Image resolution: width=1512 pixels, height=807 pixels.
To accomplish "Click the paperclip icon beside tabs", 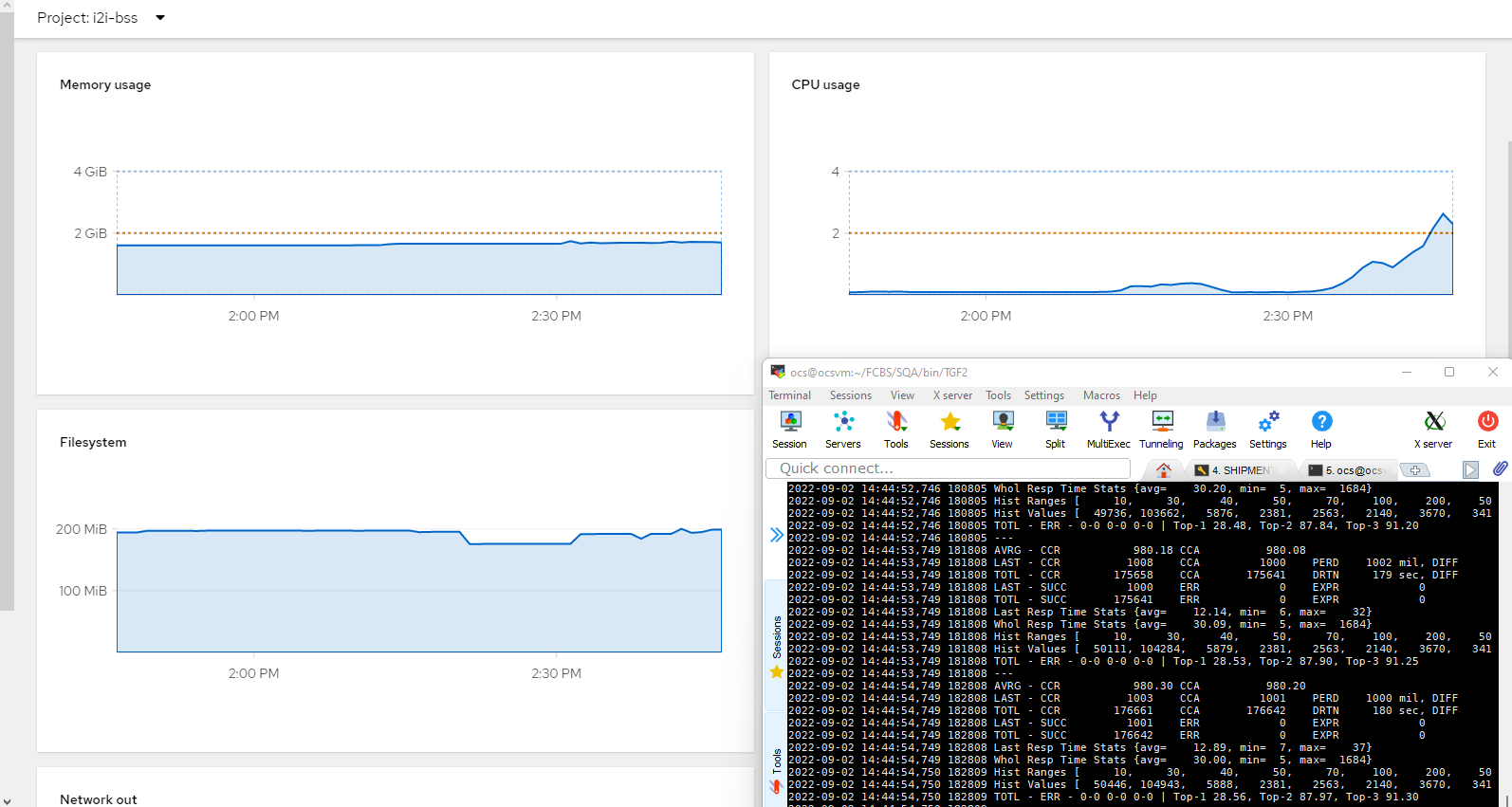I will pos(1500,468).
